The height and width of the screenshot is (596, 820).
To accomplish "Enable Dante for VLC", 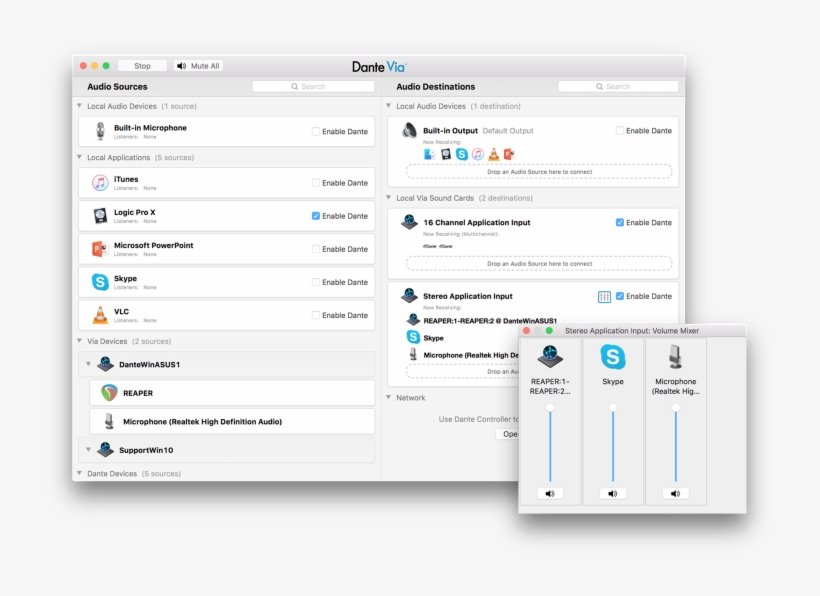I will (x=316, y=315).
